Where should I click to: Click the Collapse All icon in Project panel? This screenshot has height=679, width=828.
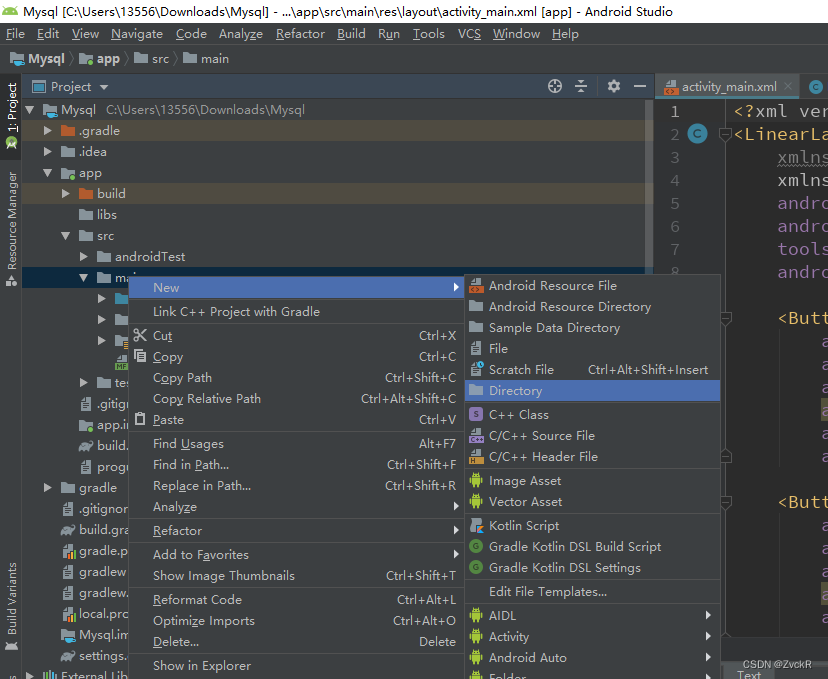pyautogui.click(x=581, y=86)
